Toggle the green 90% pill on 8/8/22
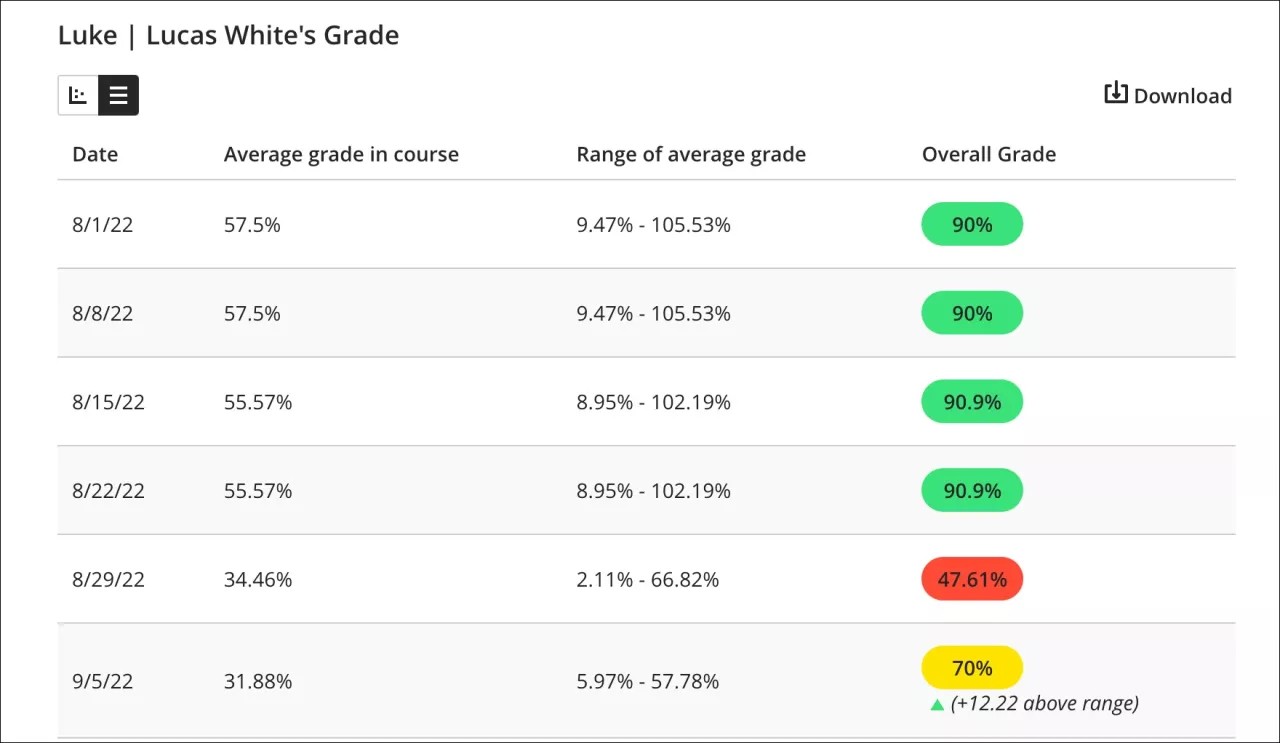 [x=971, y=312]
